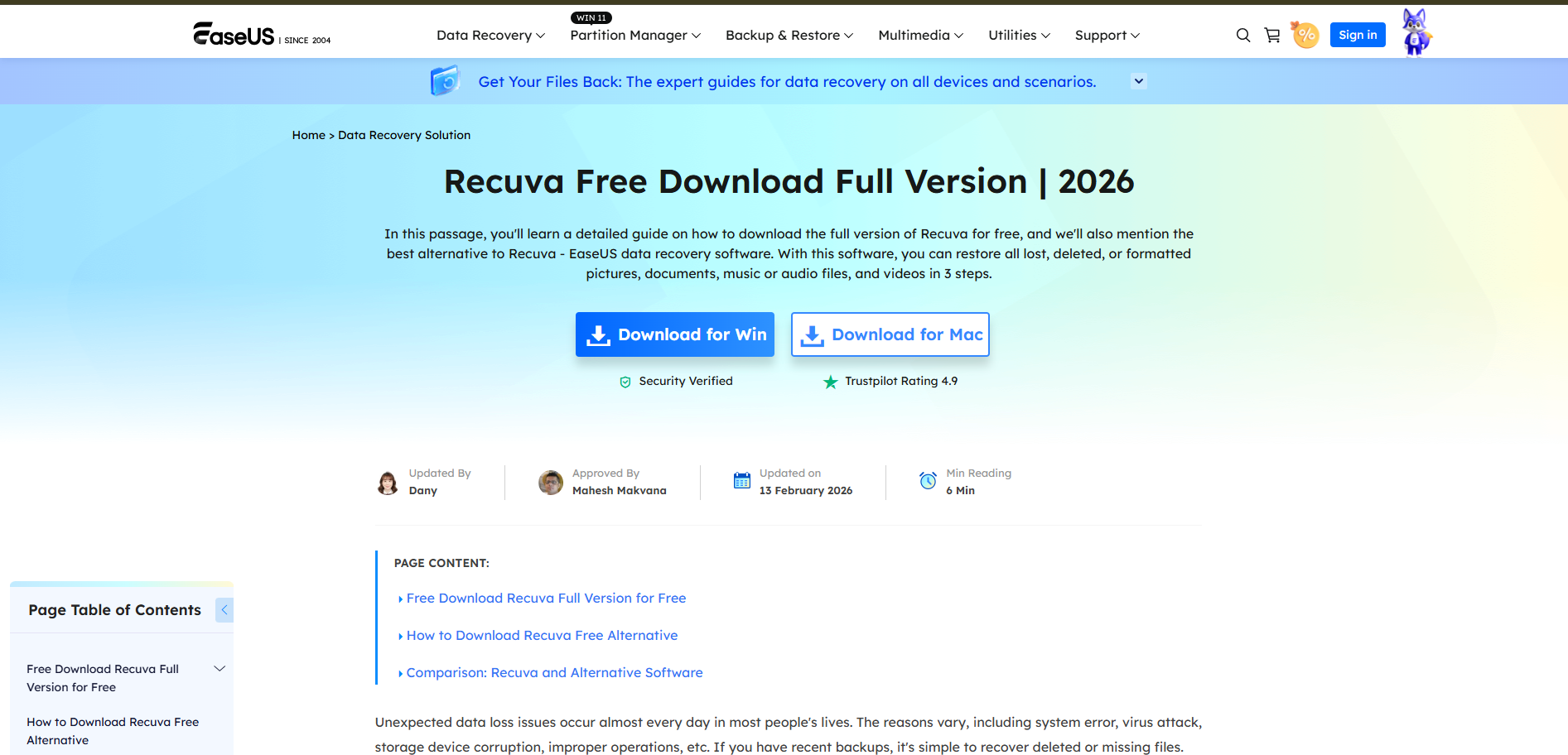Click Dany's author avatar

(x=388, y=483)
